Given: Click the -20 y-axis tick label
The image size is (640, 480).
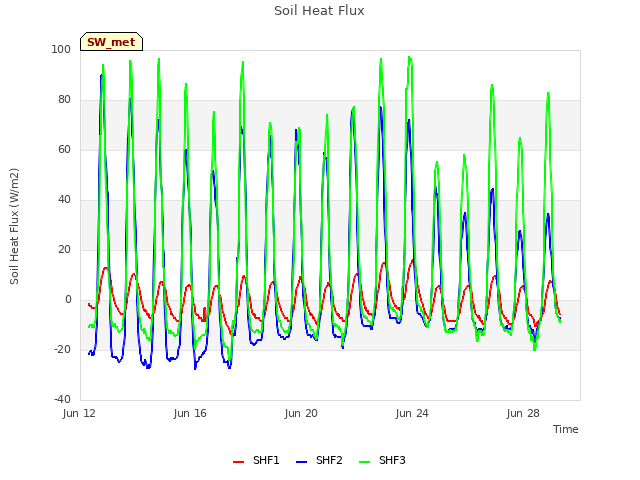Looking at the screenshot, I should click(x=62, y=349).
